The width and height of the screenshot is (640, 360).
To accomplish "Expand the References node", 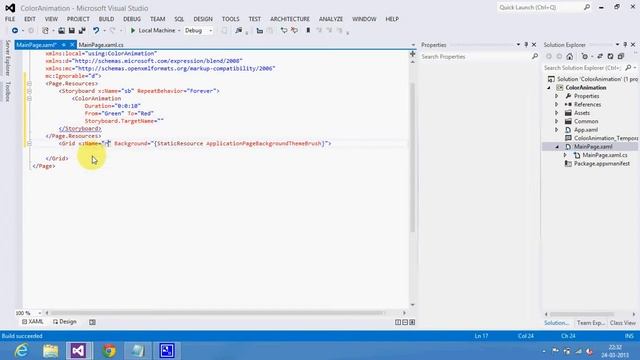I will 557,104.
